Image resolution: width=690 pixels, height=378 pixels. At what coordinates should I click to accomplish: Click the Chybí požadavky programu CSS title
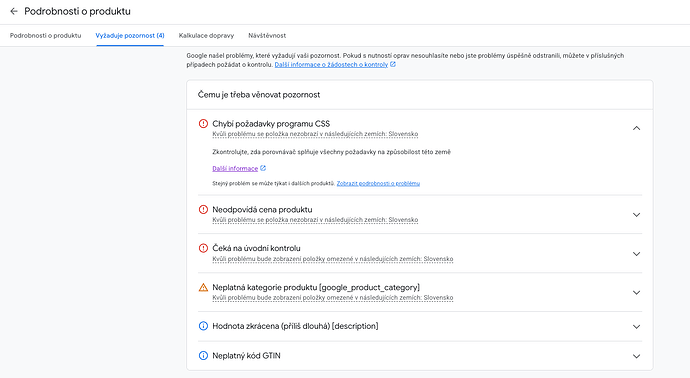tap(271, 124)
